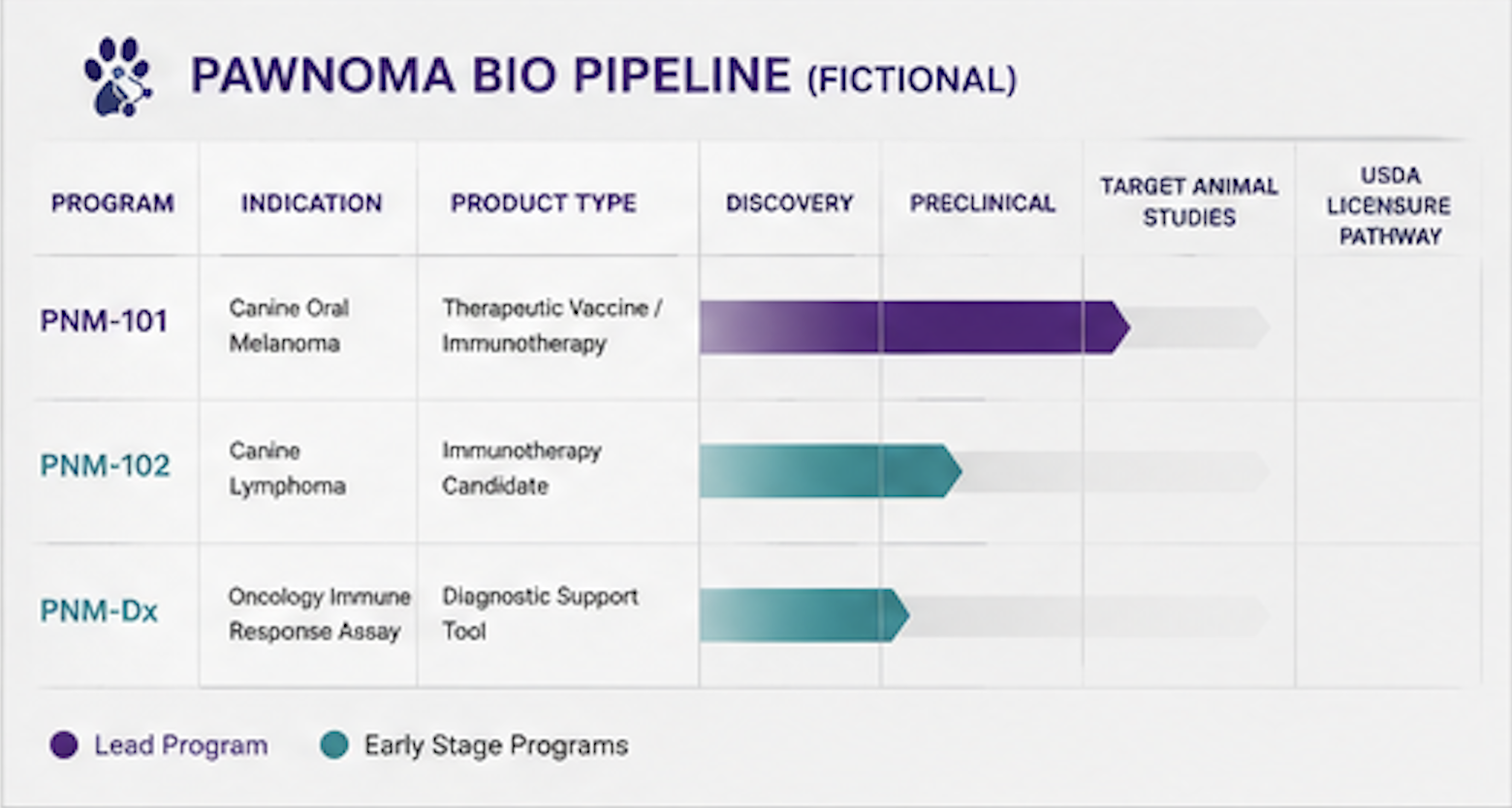Image resolution: width=1512 pixels, height=808 pixels.
Task: Click the Canine Oral Melanoma cell
Action: click(289, 326)
